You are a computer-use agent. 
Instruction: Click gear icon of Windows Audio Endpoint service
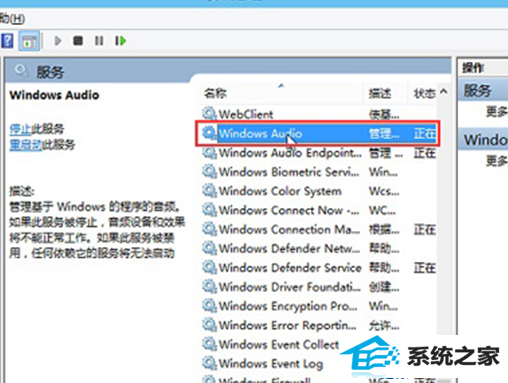(x=209, y=152)
